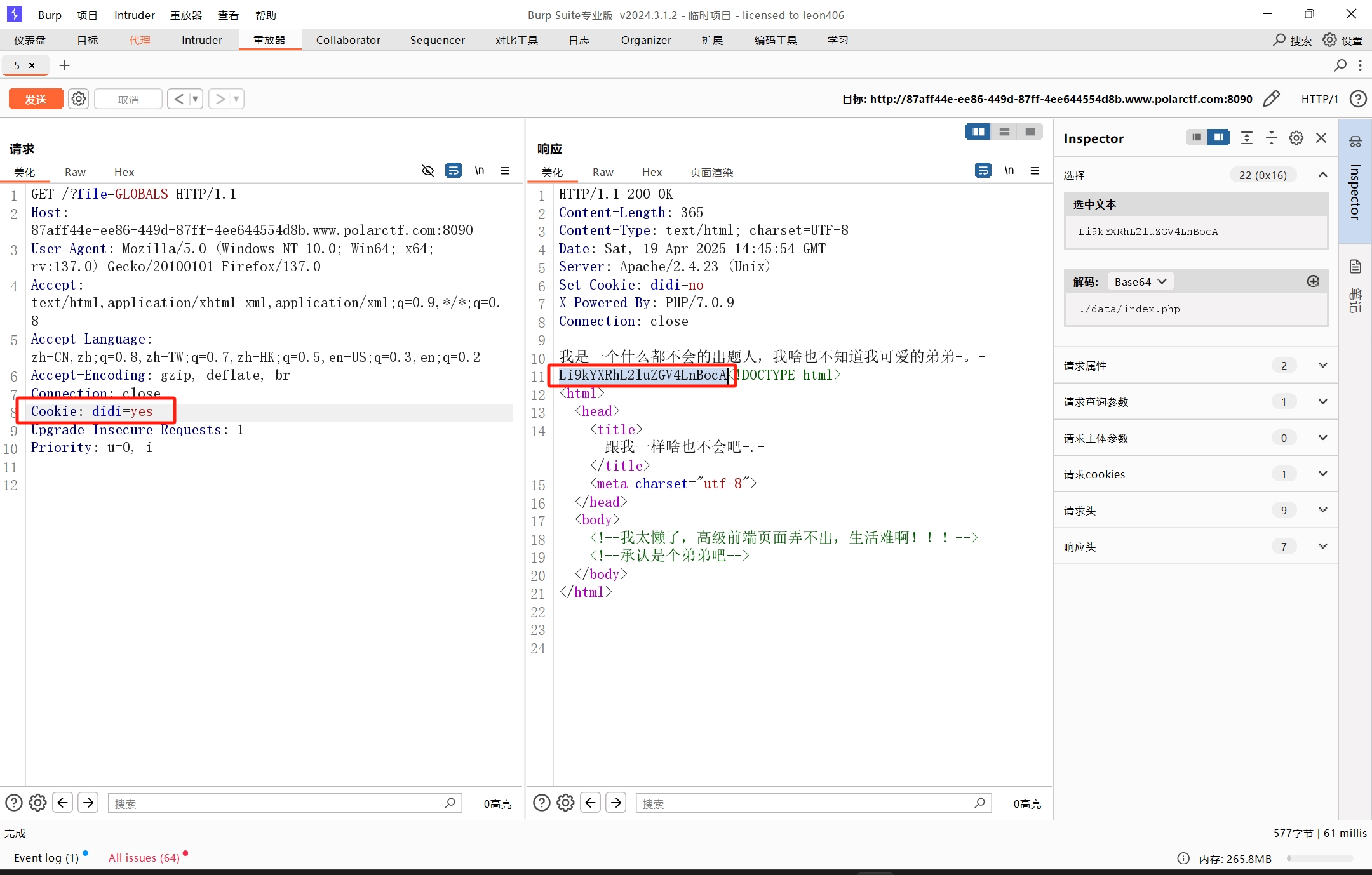1372x875 pixels.
Task: Open the request settings gear next to Send
Action: [x=79, y=99]
